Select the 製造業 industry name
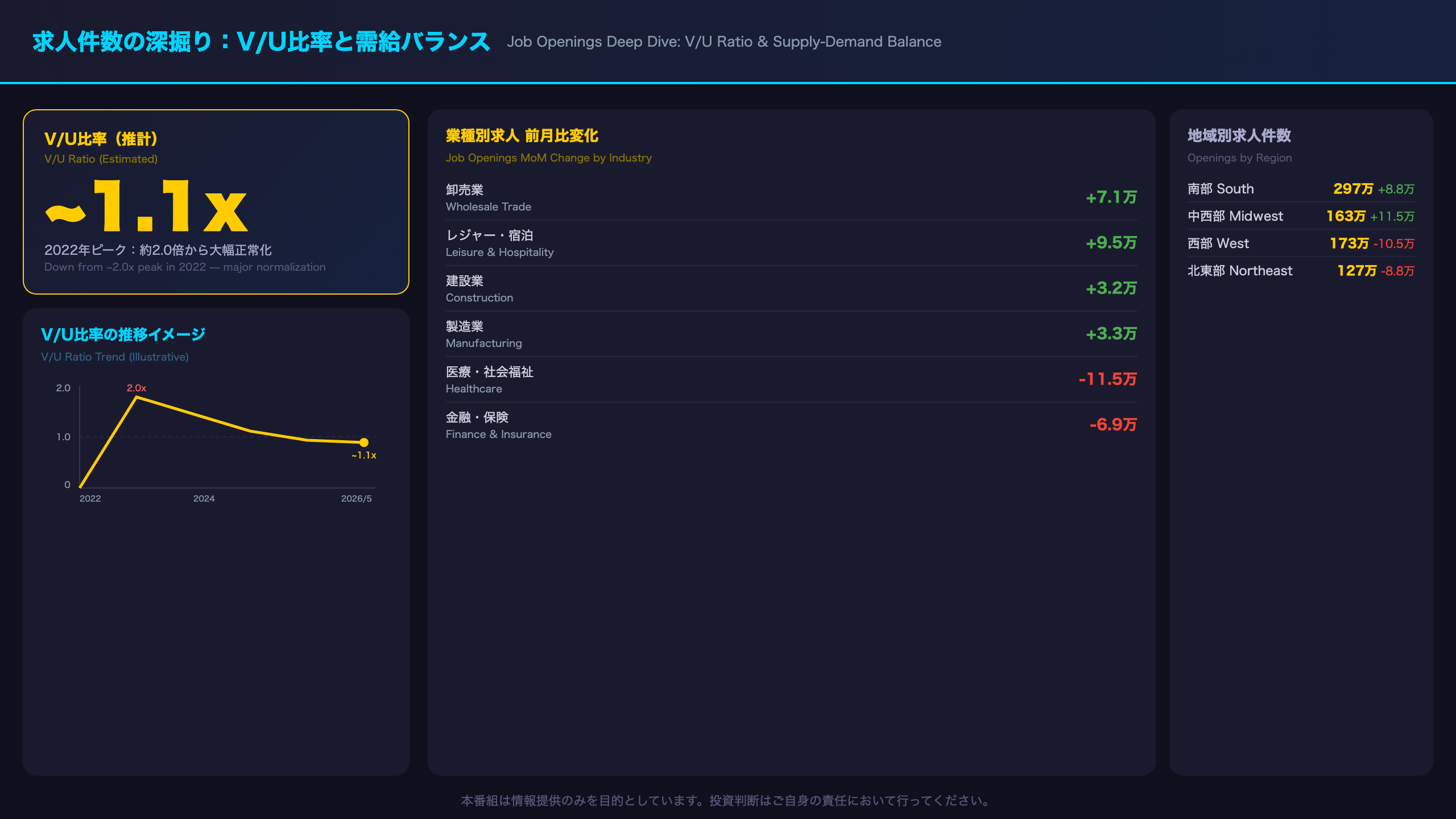The image size is (1456, 819). [465, 326]
